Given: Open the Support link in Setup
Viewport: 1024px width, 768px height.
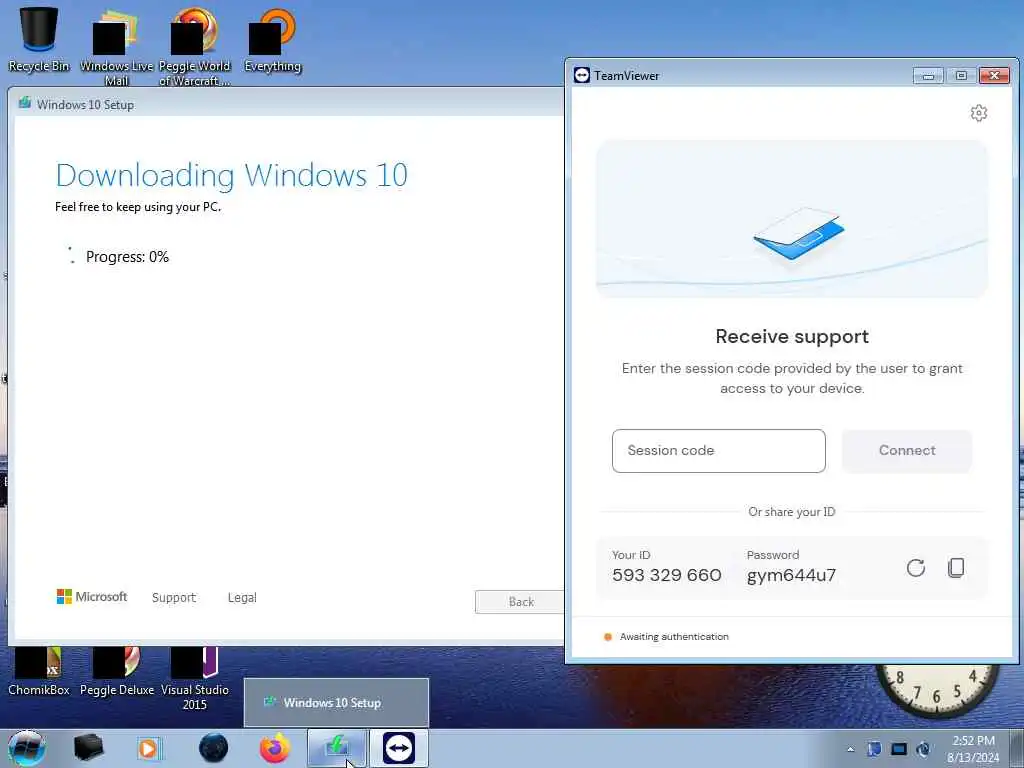Looking at the screenshot, I should pos(174,598).
